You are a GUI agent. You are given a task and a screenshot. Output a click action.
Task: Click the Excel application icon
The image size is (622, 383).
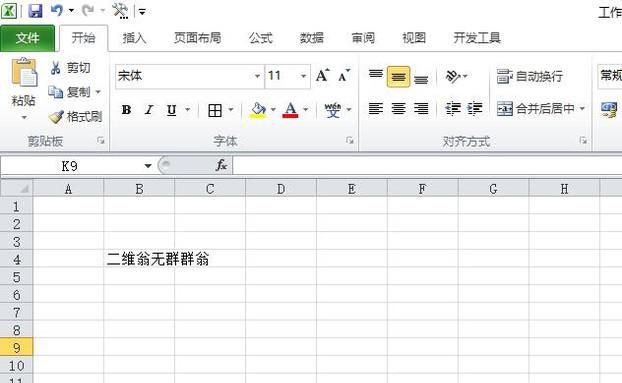pyautogui.click(x=9, y=11)
